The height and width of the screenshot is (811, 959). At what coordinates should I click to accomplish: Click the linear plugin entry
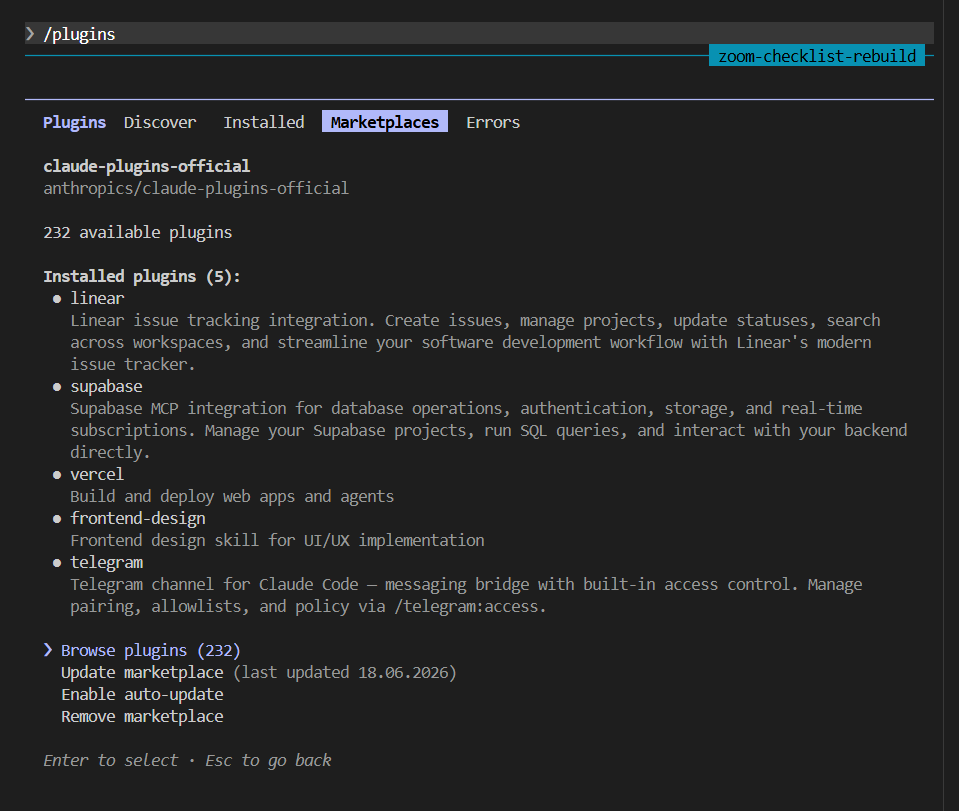(x=97, y=298)
